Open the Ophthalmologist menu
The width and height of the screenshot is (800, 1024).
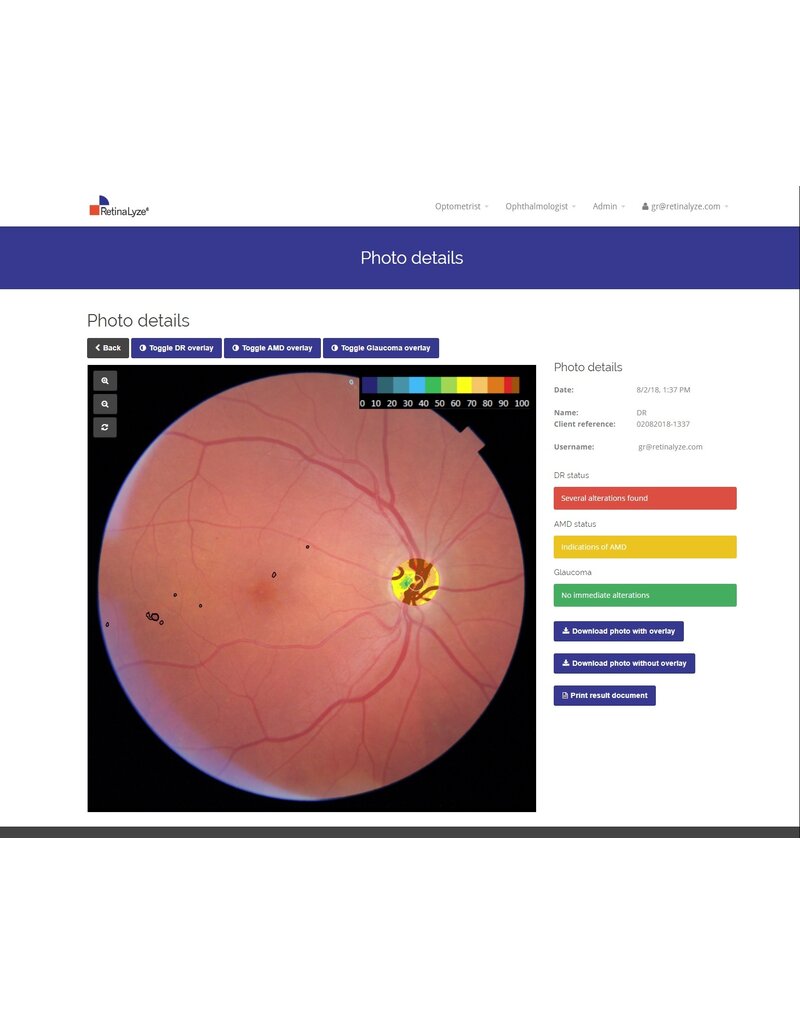click(x=538, y=207)
